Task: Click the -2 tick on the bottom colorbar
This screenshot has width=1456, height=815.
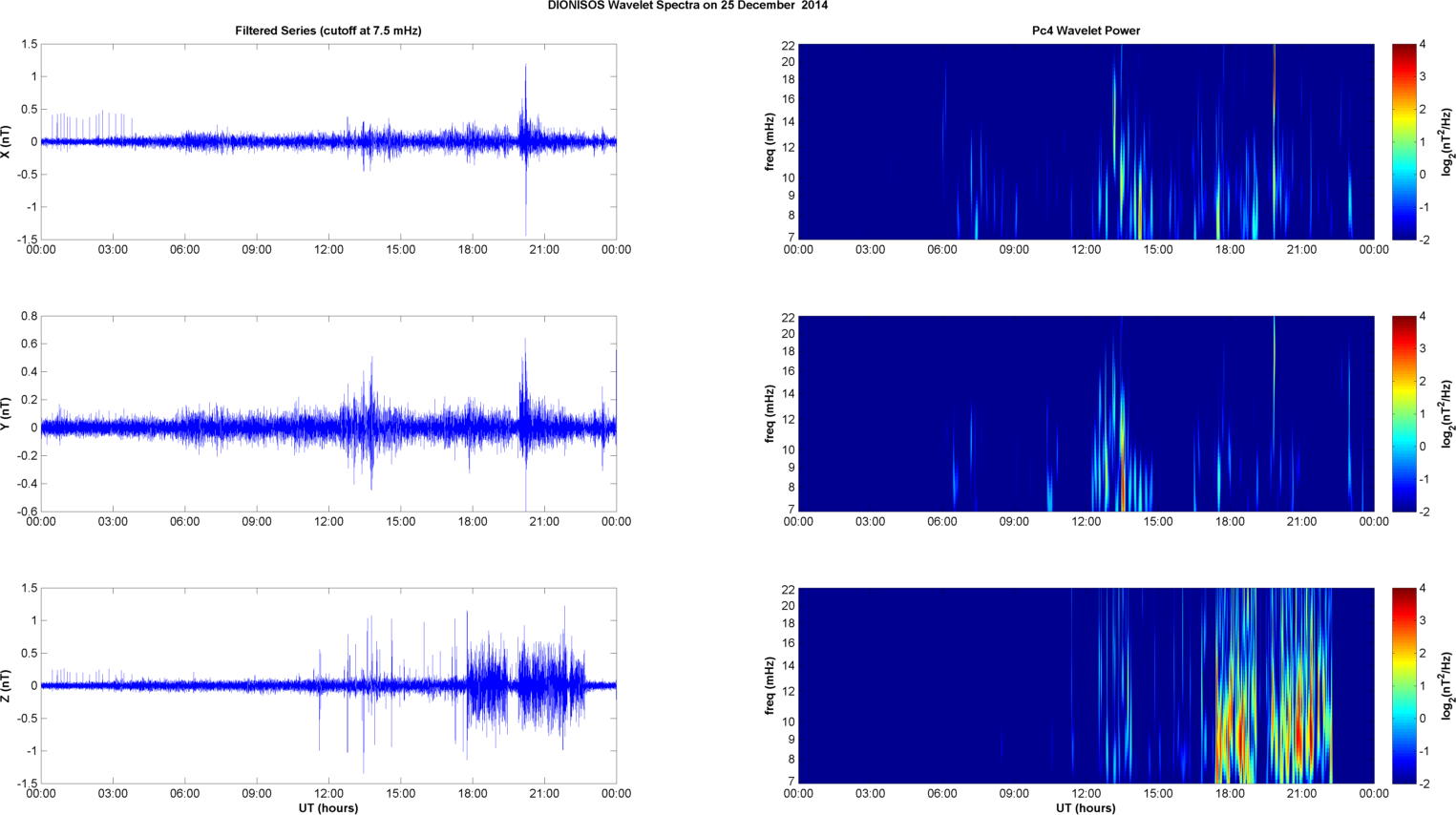Action: [x=1423, y=784]
